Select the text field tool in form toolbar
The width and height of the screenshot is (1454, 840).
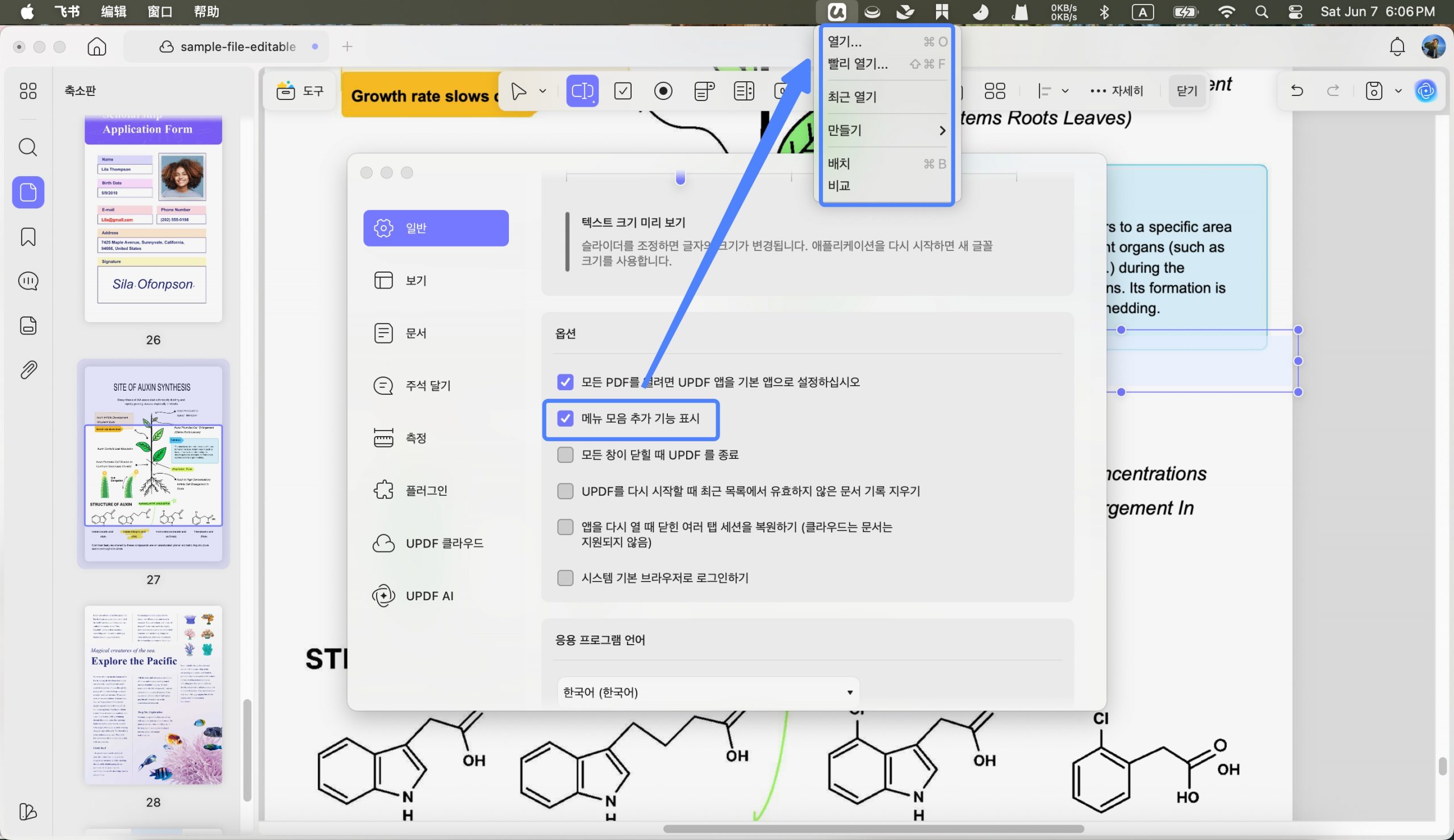583,91
